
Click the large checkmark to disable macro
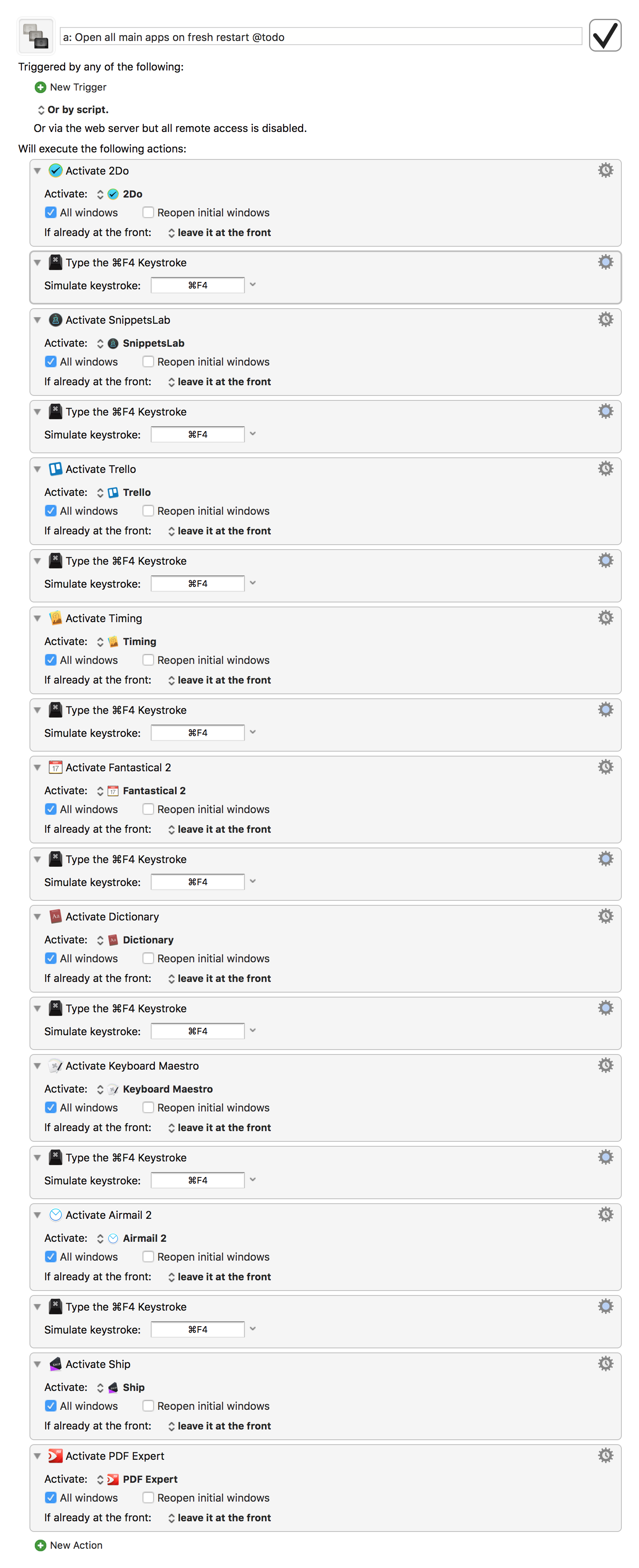pyautogui.click(x=604, y=35)
